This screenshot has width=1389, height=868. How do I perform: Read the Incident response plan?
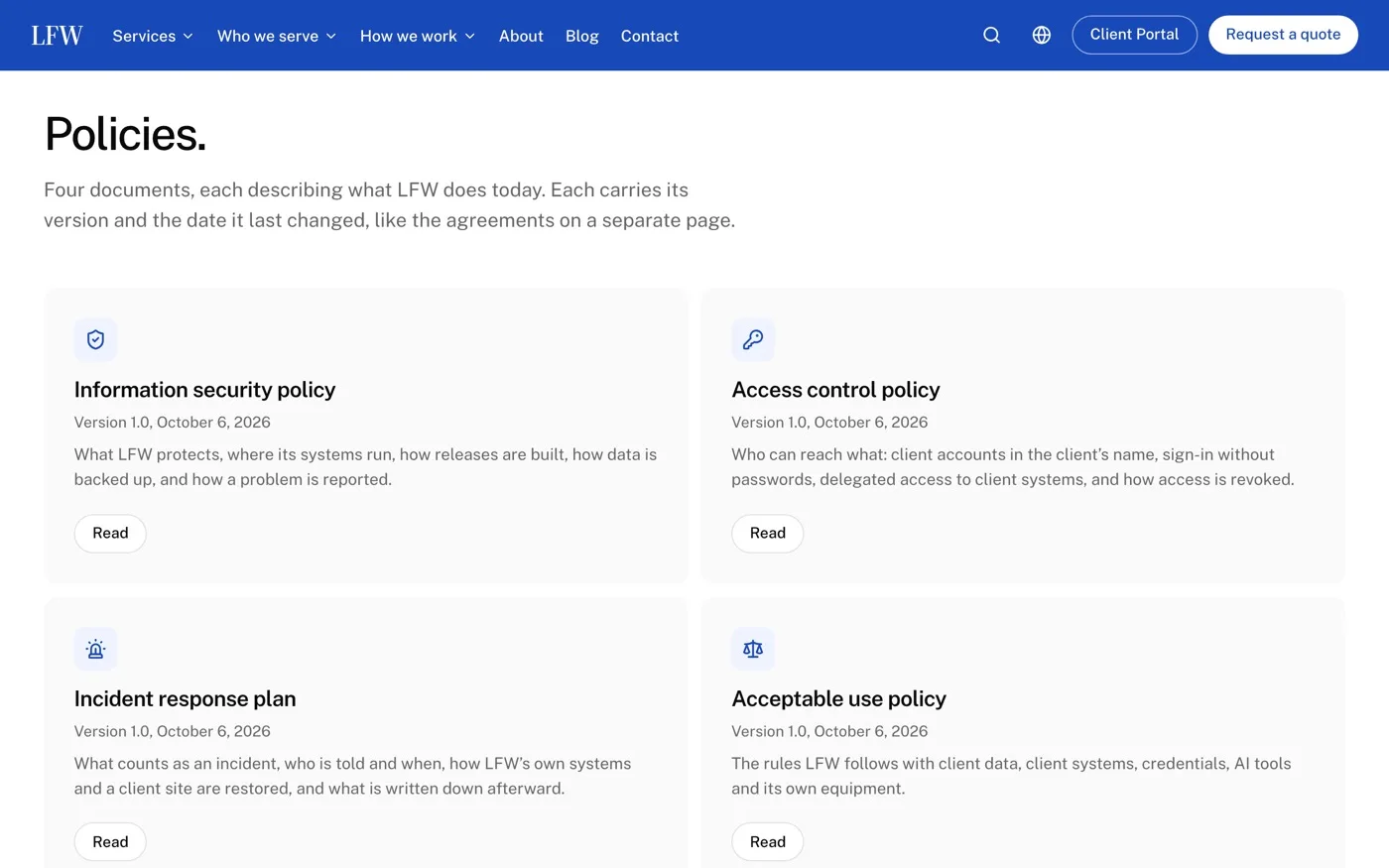pos(110,842)
